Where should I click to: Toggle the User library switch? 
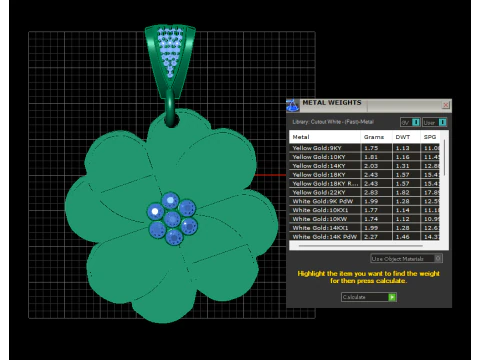(435, 122)
